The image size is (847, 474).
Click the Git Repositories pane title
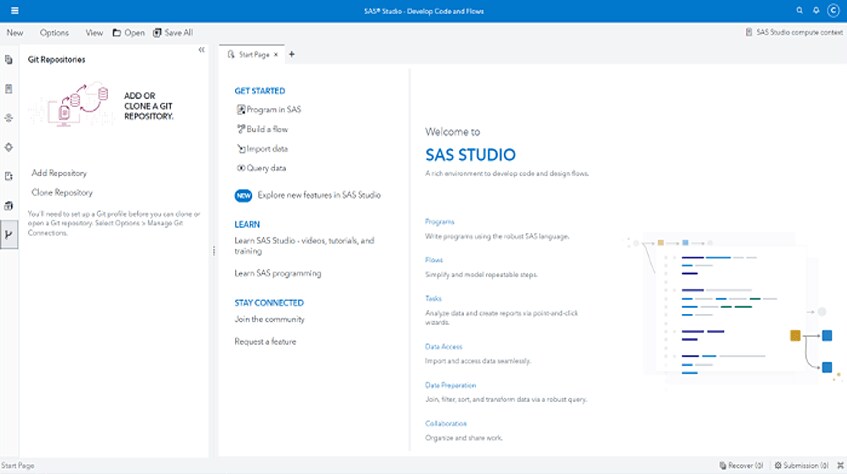point(56,59)
